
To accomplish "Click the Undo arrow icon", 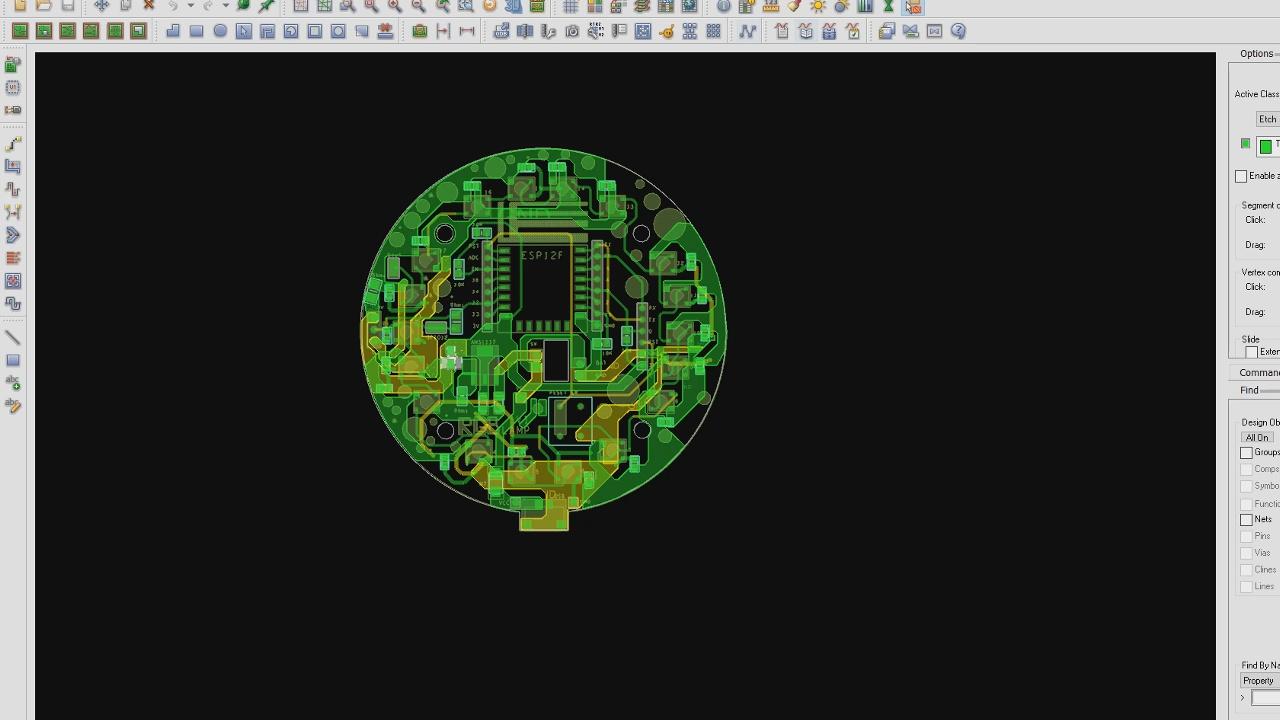I will pyautogui.click(x=173, y=5).
